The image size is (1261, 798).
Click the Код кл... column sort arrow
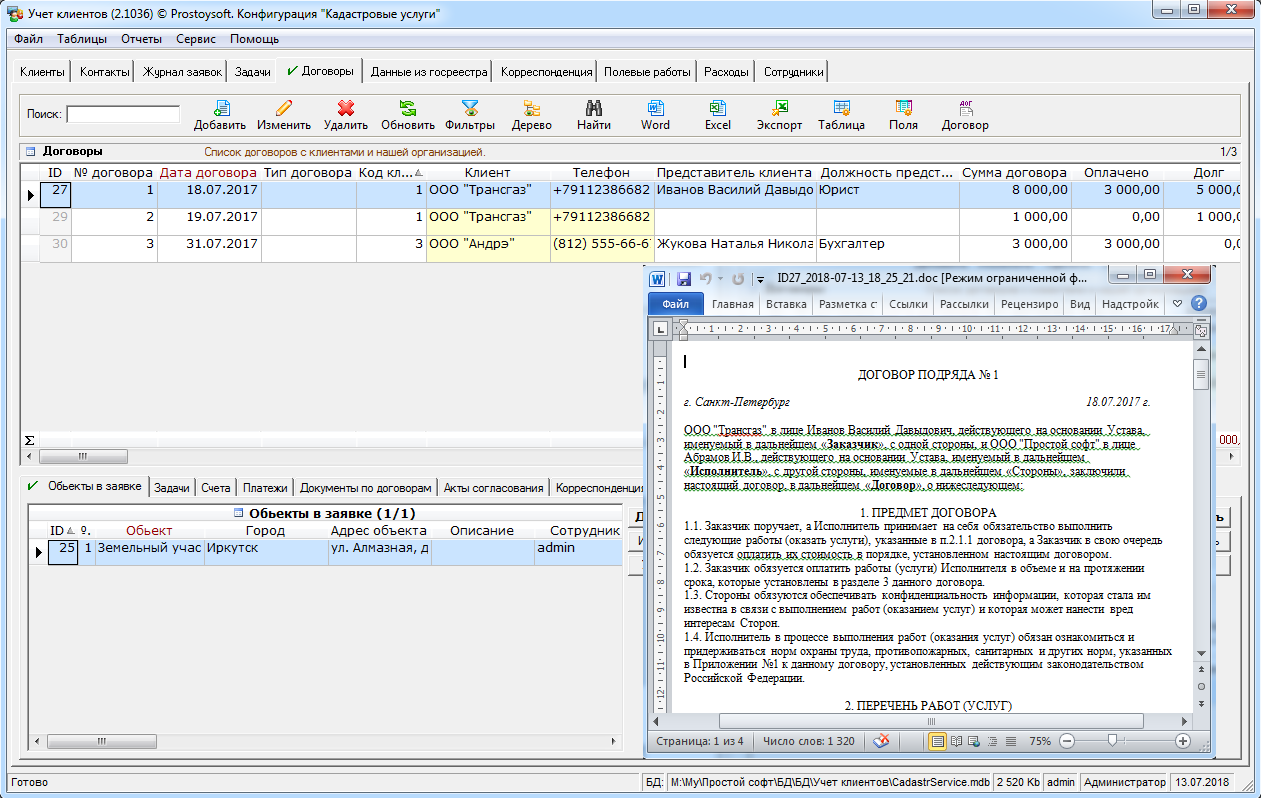[x=419, y=173]
